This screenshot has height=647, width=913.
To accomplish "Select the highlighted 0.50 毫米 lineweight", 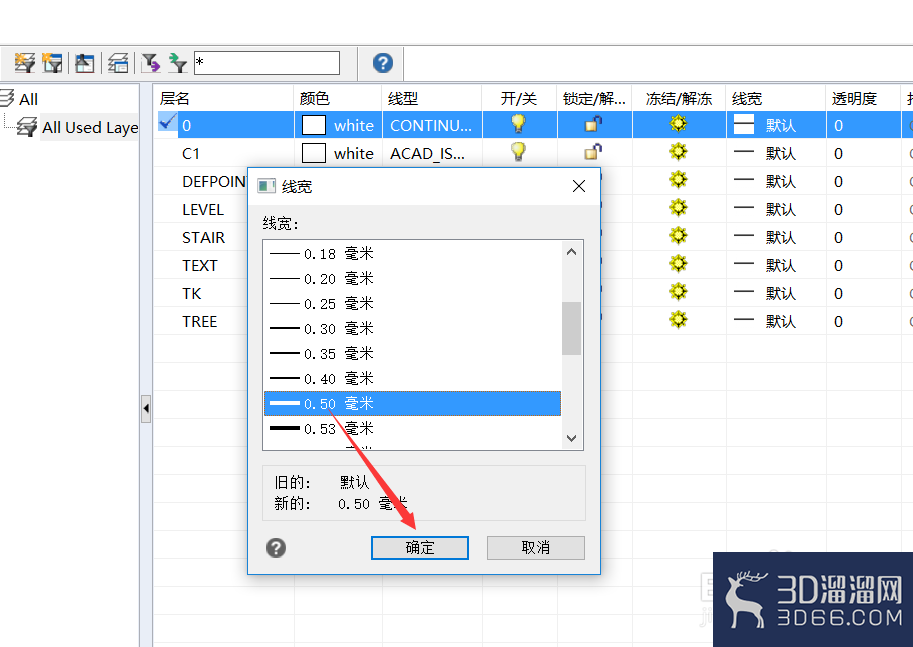I will [x=412, y=404].
